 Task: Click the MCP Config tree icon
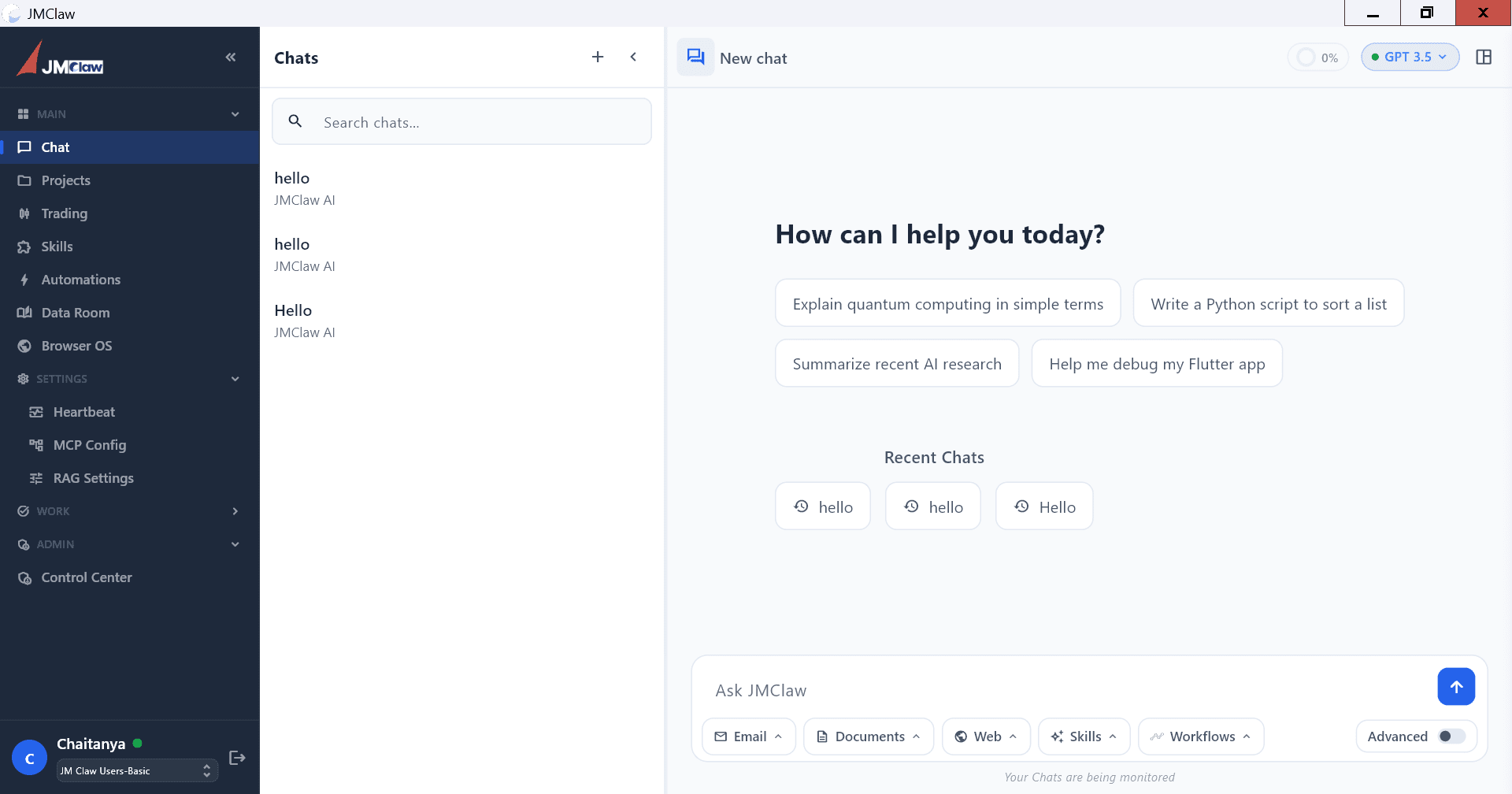point(36,445)
